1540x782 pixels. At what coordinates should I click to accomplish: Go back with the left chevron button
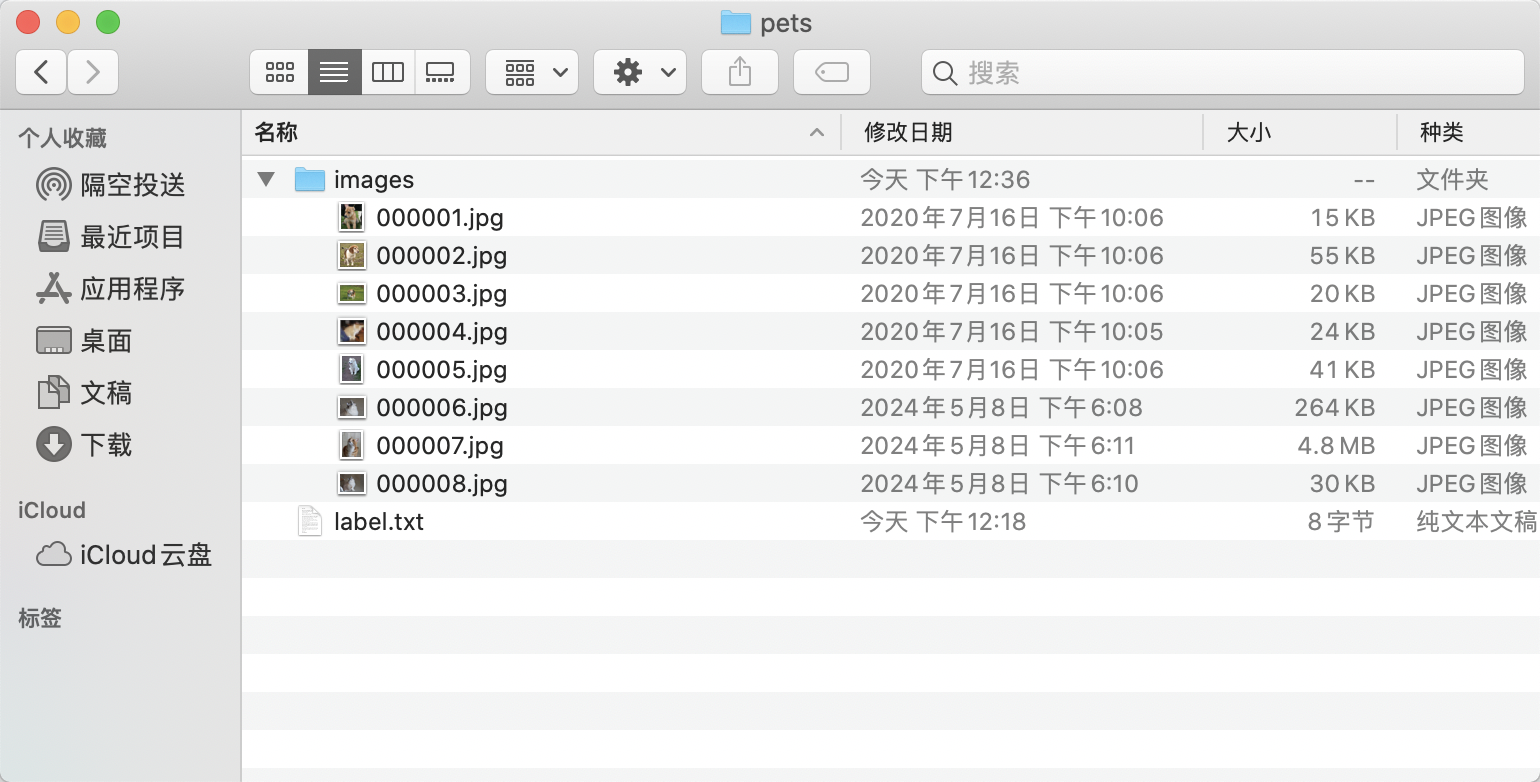pyautogui.click(x=41, y=72)
